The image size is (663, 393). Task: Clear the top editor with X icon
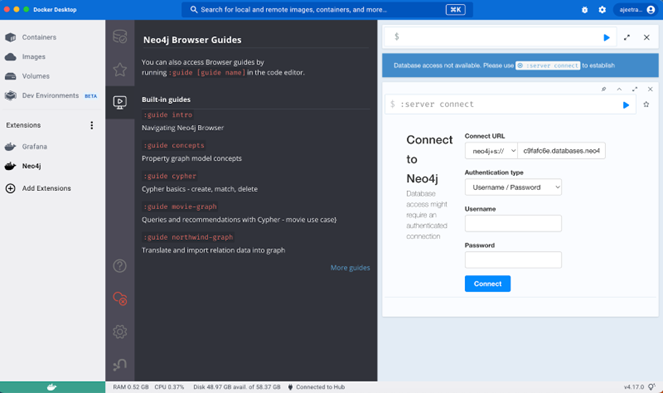(647, 38)
